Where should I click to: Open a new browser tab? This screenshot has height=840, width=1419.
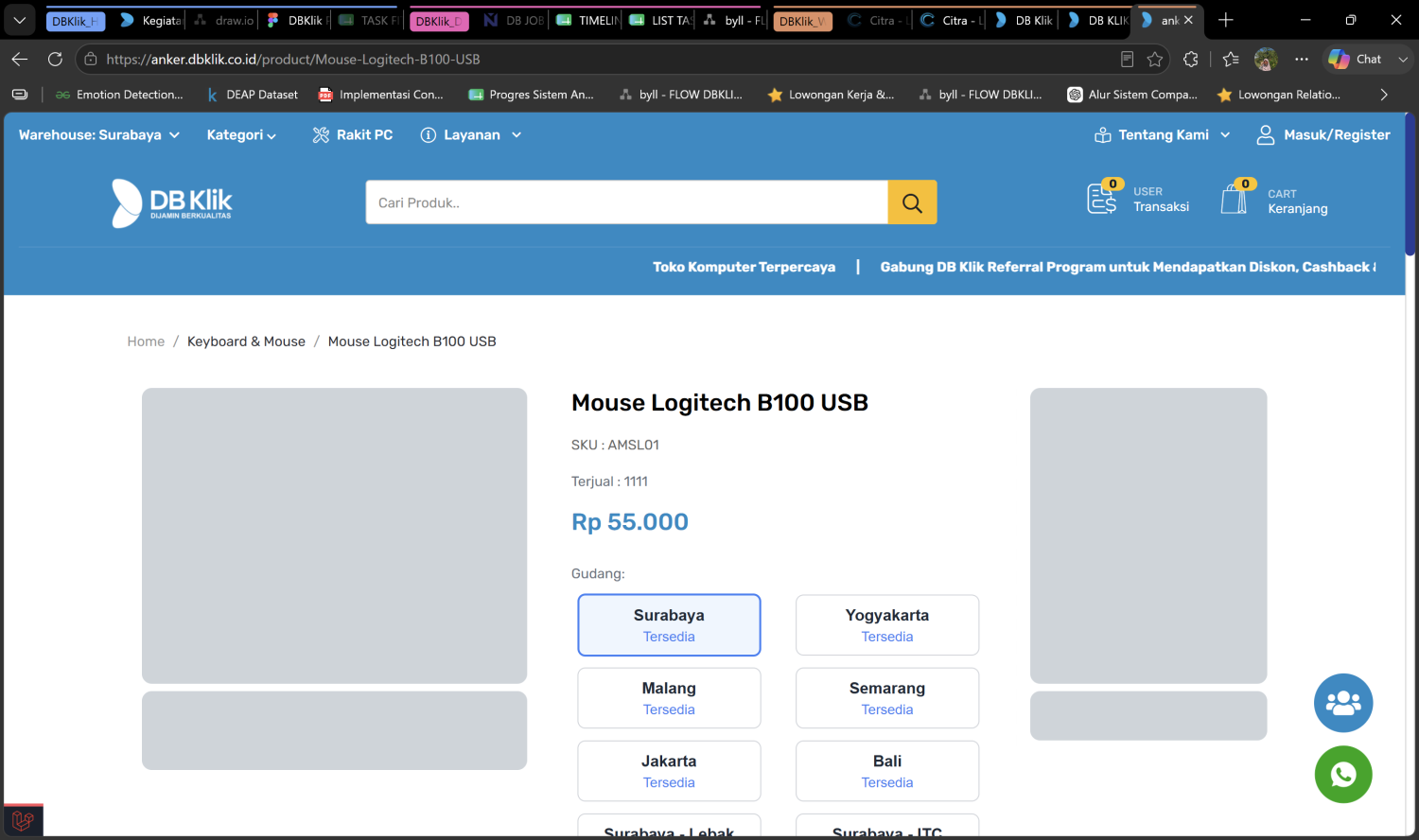pyautogui.click(x=1226, y=20)
